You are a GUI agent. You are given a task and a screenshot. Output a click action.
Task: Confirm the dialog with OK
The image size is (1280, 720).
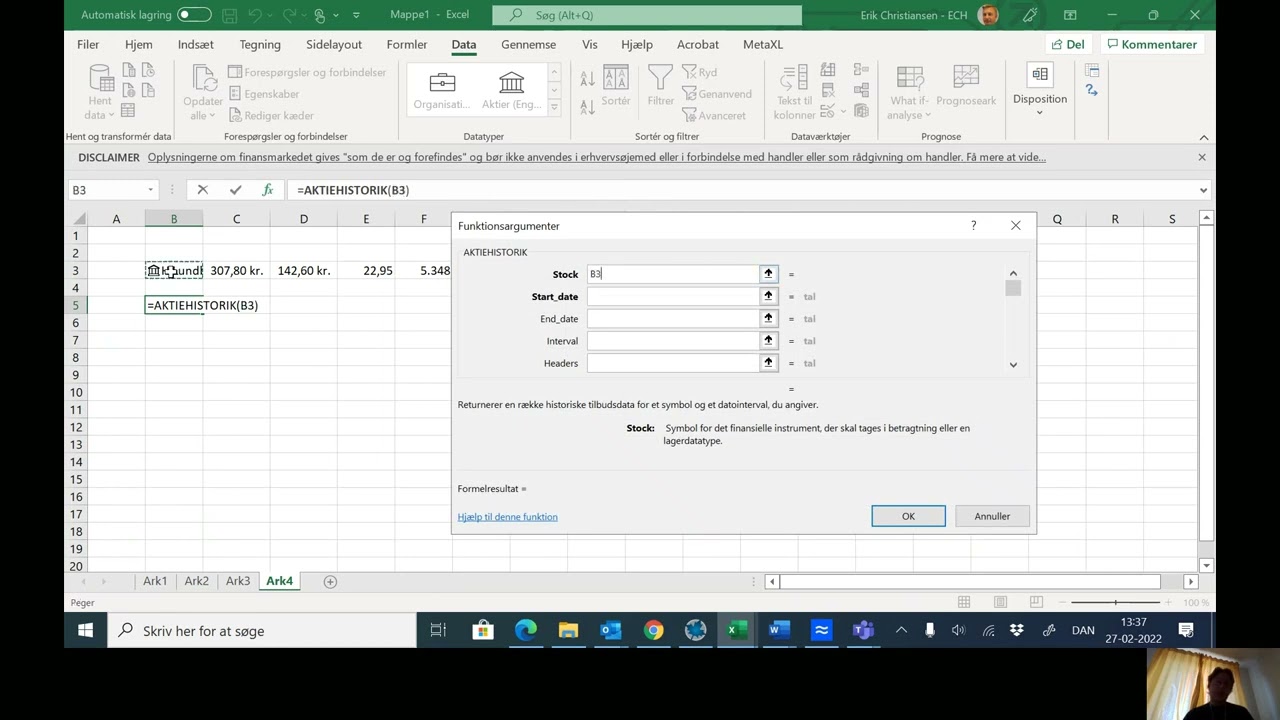908,516
